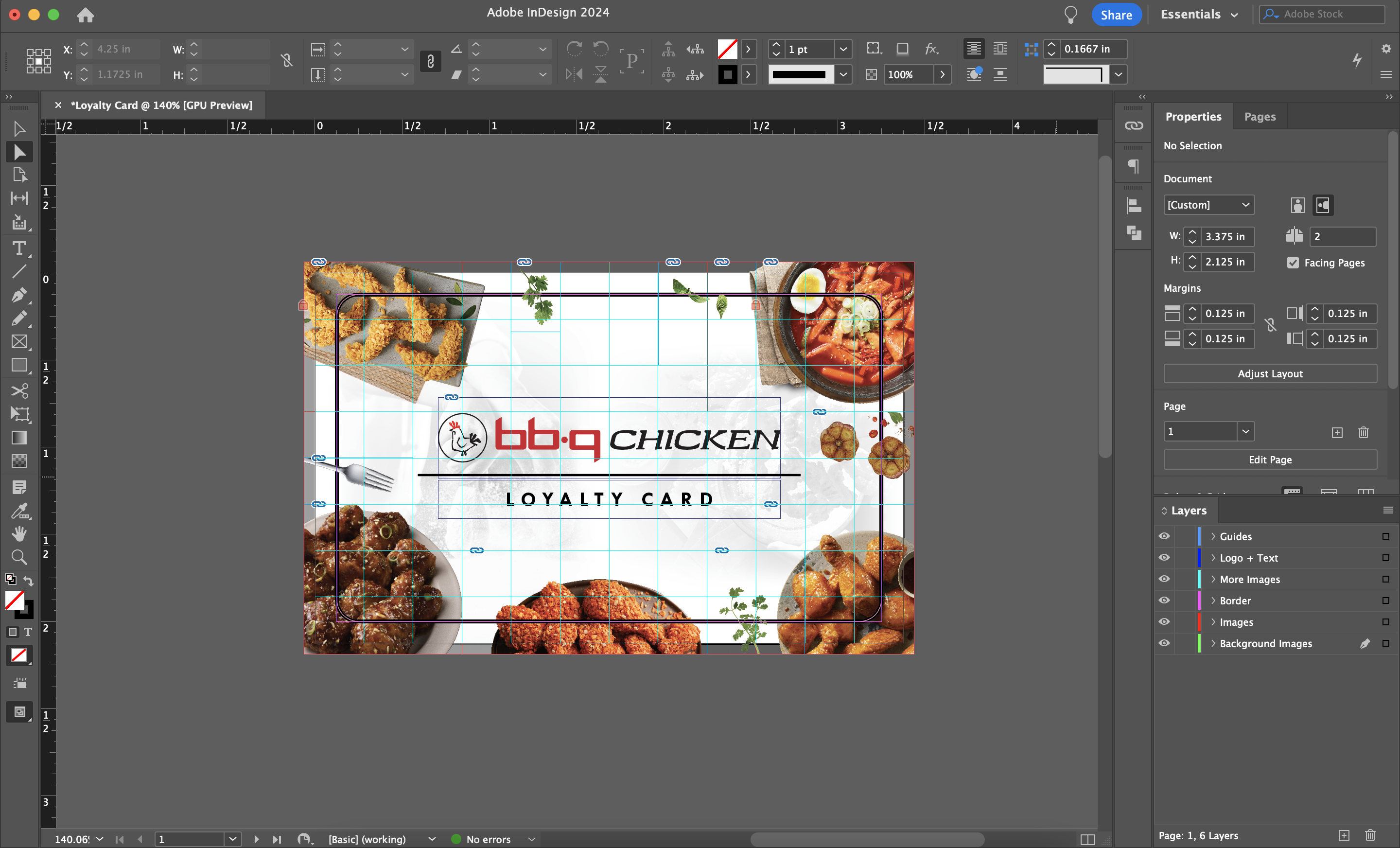The width and height of the screenshot is (1400, 848).
Task: Select the Rectangle Frame tool
Action: (x=19, y=342)
